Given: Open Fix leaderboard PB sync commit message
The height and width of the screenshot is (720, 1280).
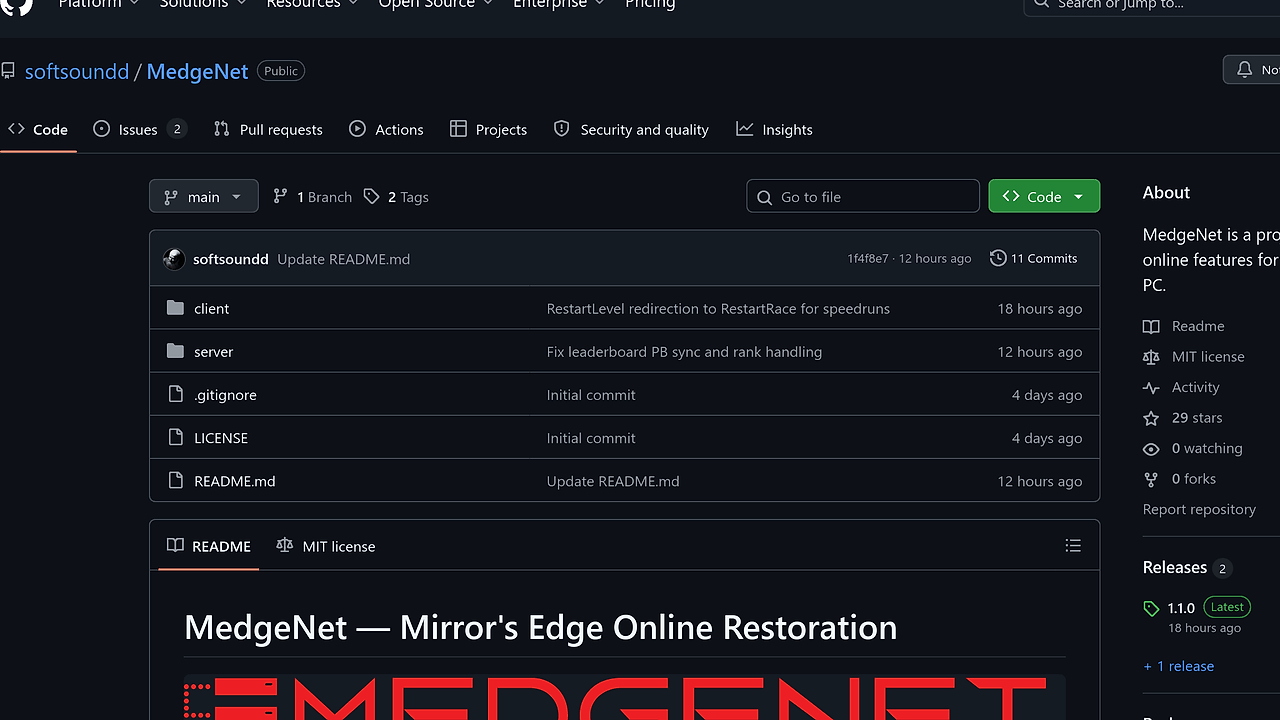Looking at the screenshot, I should point(684,351).
